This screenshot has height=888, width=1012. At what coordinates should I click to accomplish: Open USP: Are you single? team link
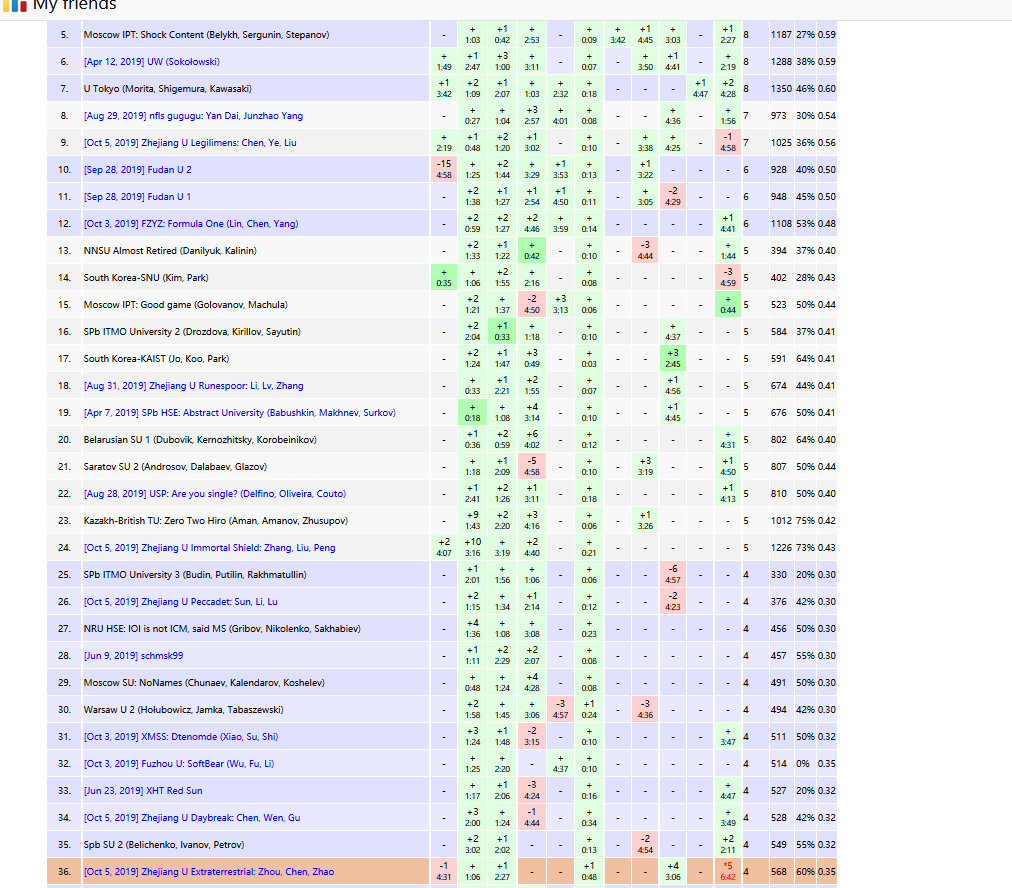coord(214,494)
